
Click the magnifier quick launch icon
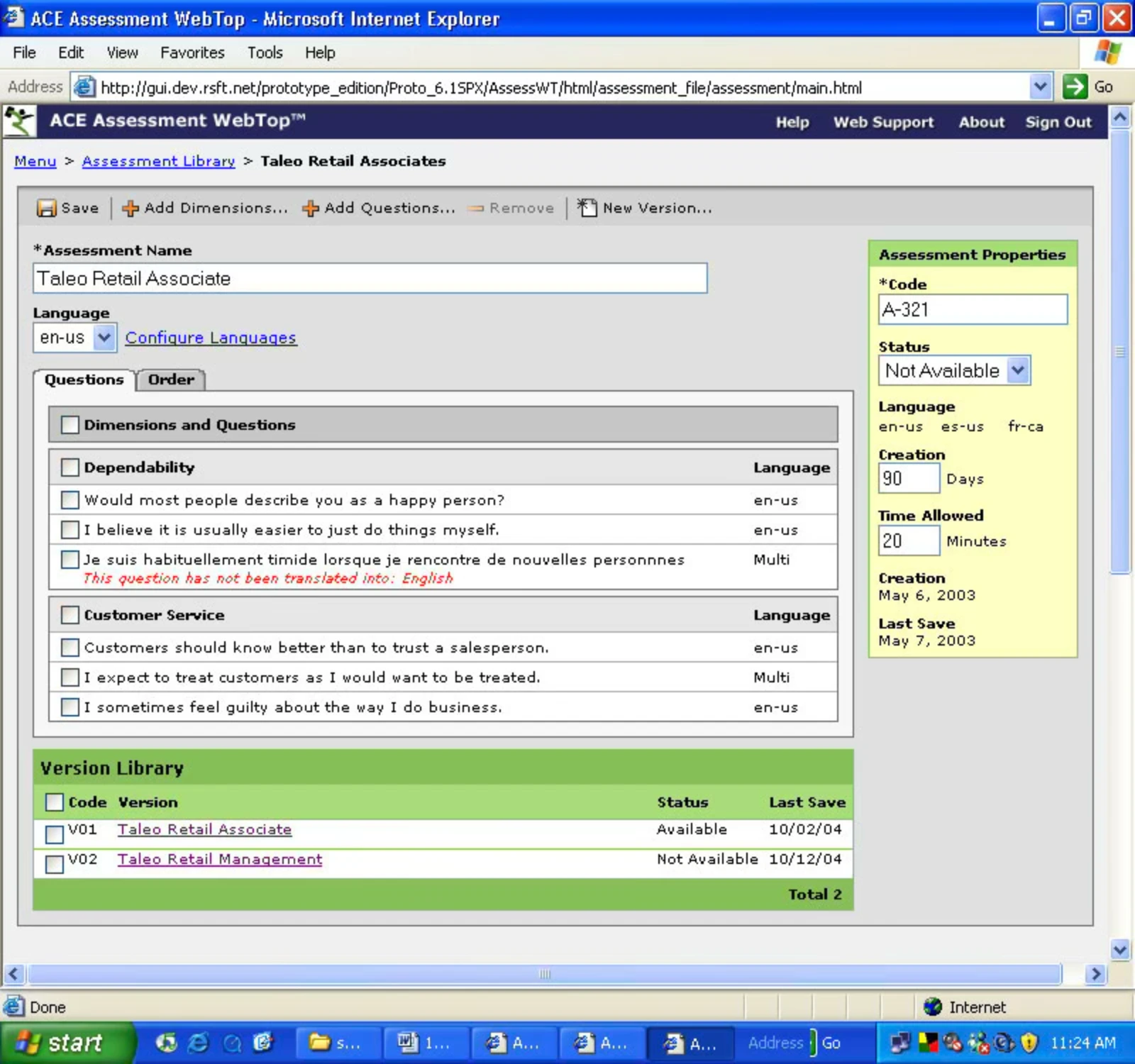point(231,1042)
